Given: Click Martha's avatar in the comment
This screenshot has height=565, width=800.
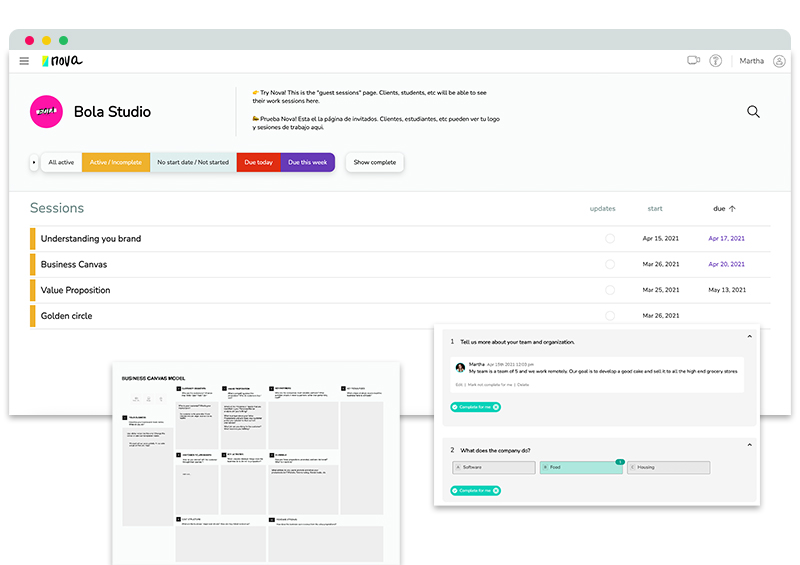Looking at the screenshot, I should 460,367.
